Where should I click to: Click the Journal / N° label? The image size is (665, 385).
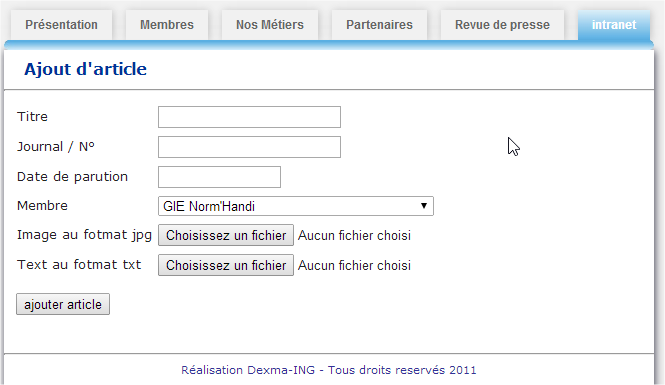click(56, 147)
